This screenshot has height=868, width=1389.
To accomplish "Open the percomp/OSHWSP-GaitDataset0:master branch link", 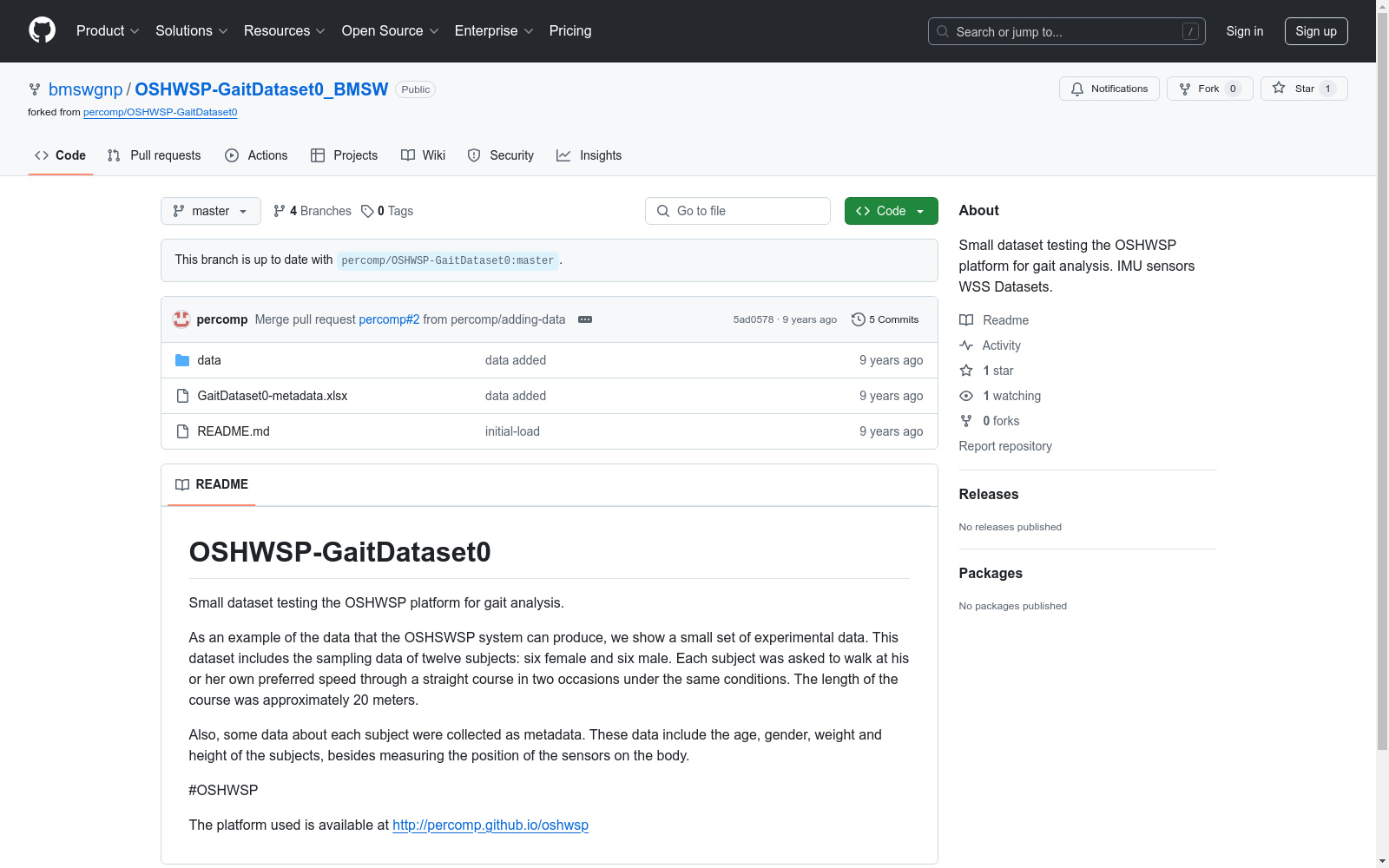I will click(x=448, y=260).
